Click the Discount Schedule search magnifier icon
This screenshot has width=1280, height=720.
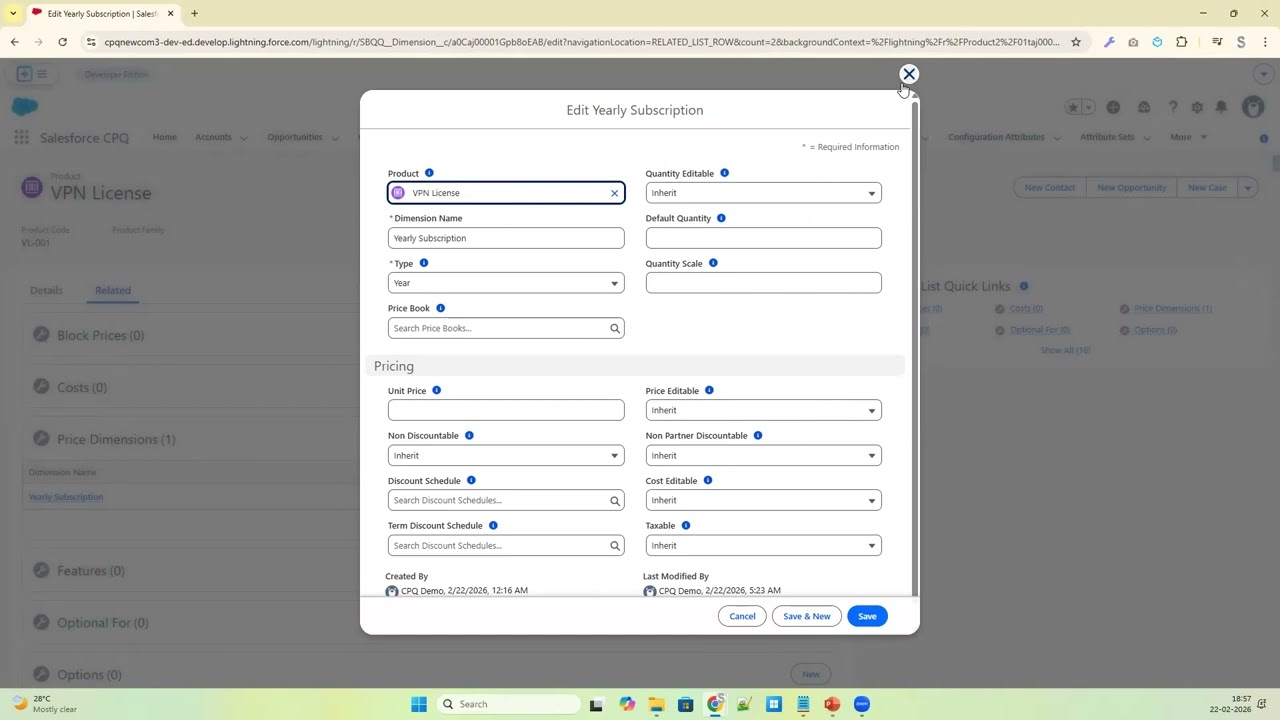(x=615, y=500)
